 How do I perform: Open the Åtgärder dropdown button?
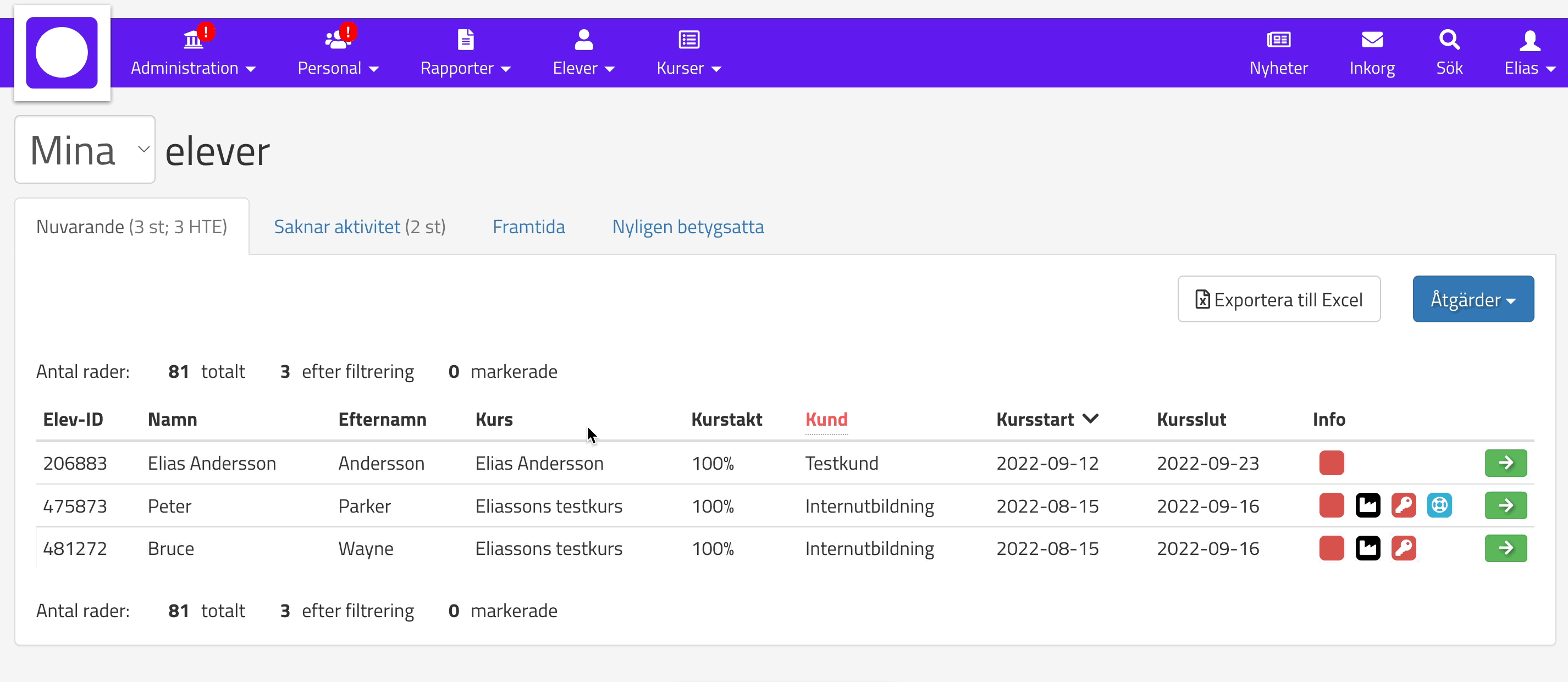pyautogui.click(x=1472, y=299)
